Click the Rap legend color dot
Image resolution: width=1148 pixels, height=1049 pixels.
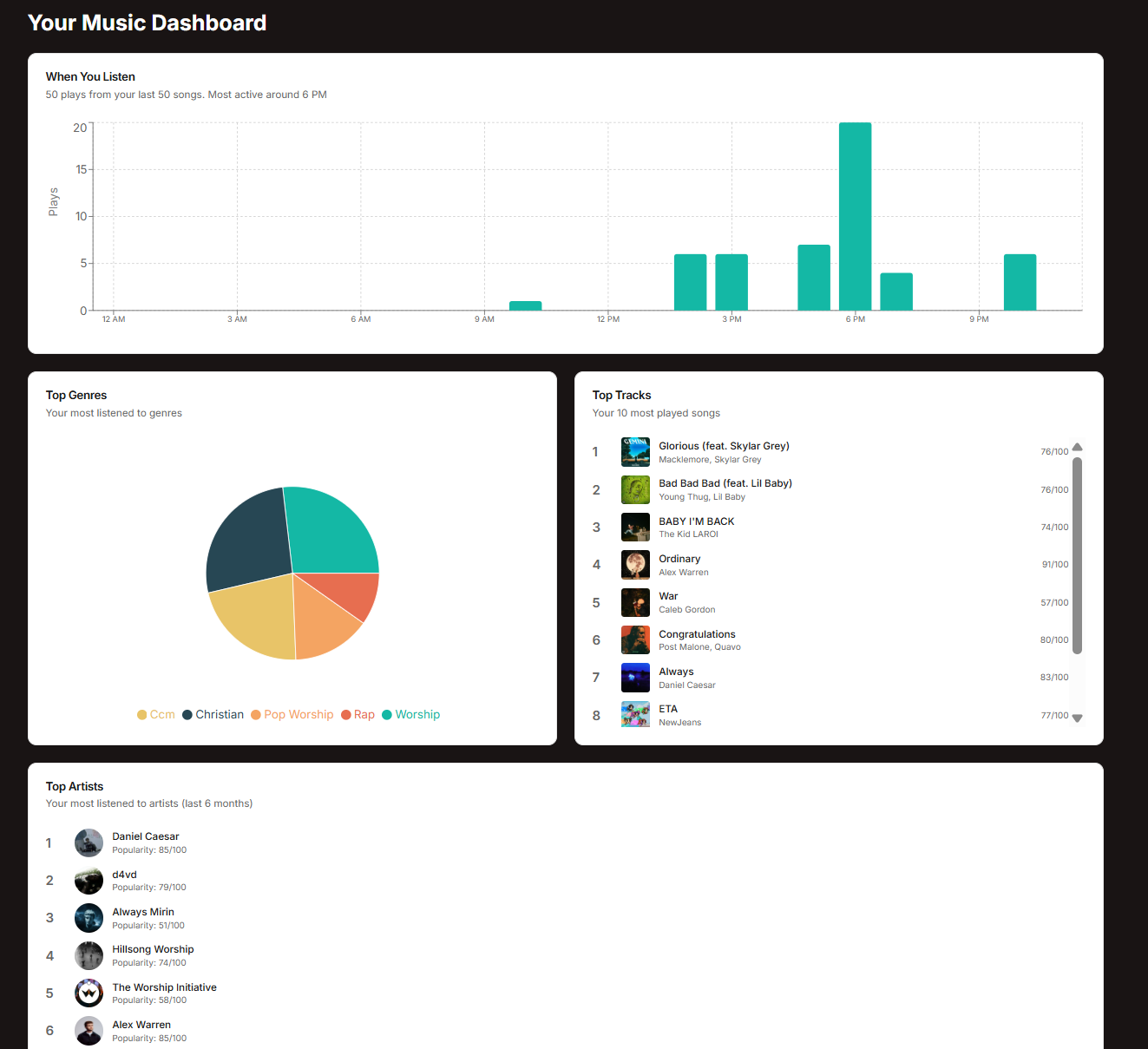pos(346,715)
